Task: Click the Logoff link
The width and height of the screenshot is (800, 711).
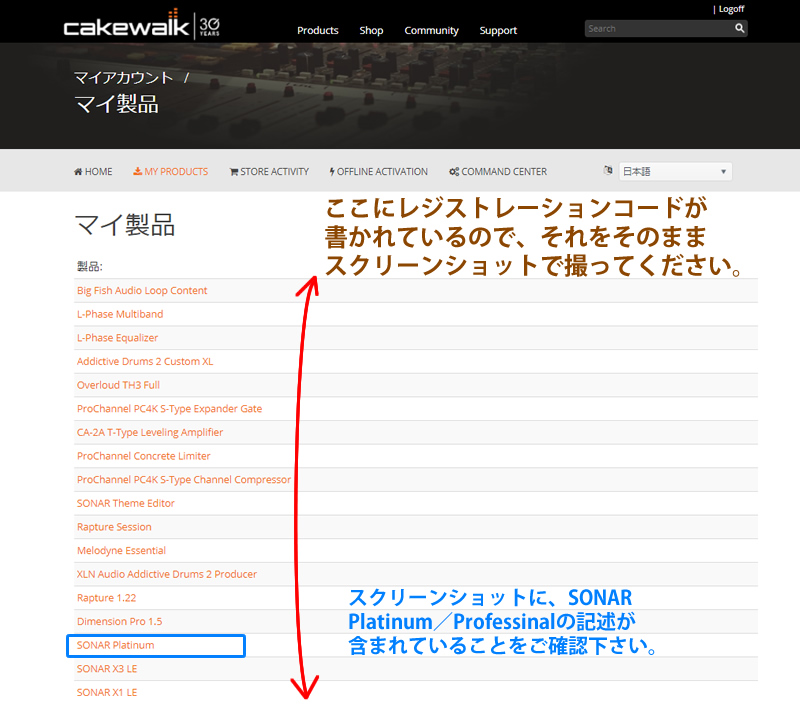Action: pos(731,9)
